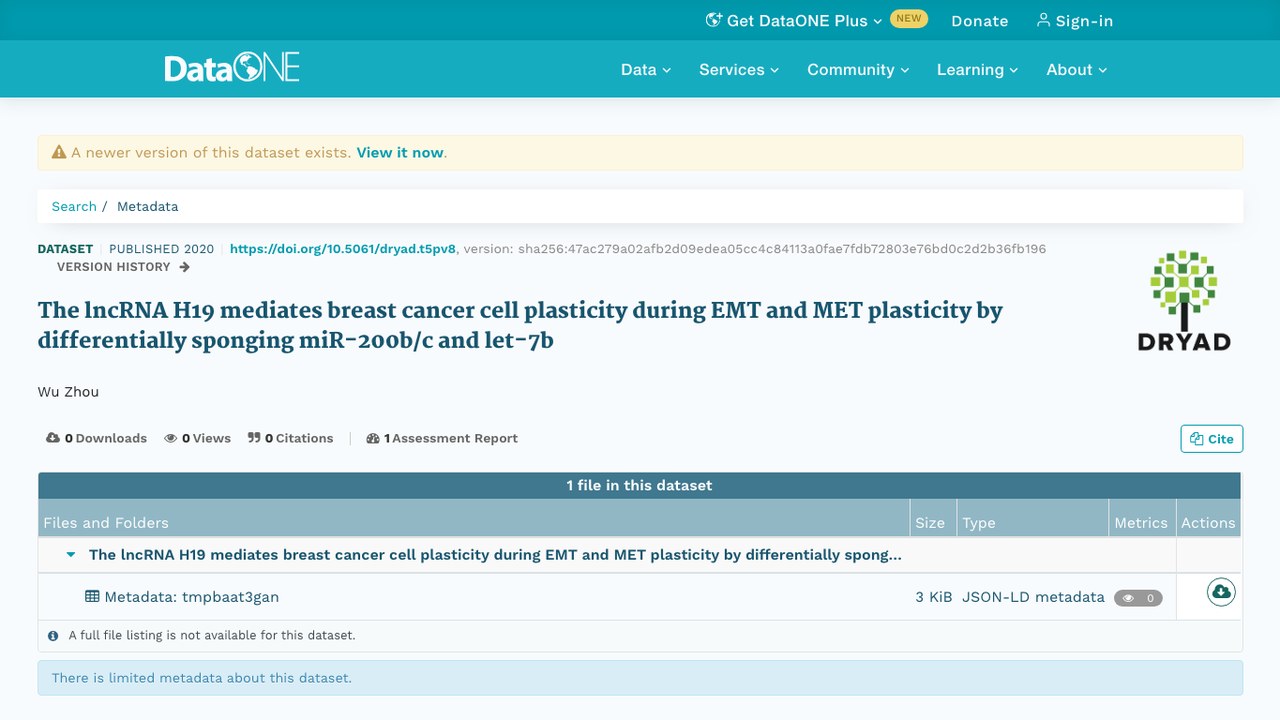Click the 0 Downloads metric
The image size is (1280, 720).
tap(97, 438)
